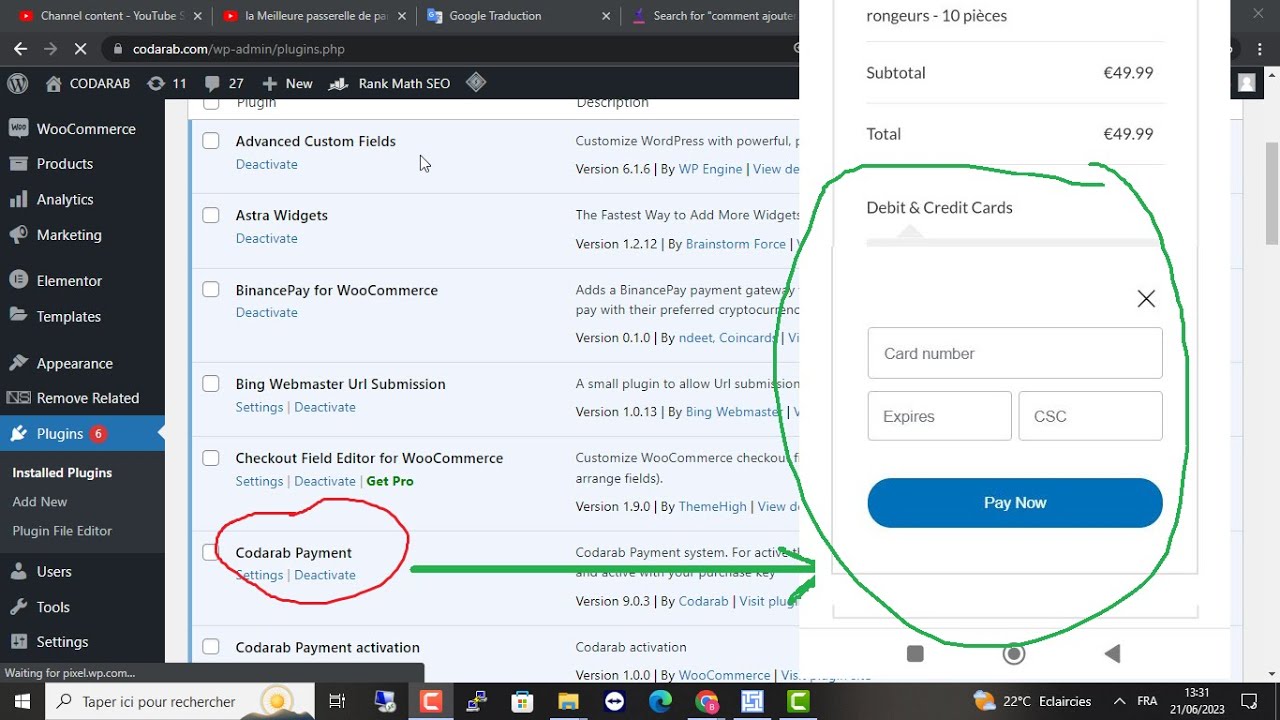The image size is (1280, 720).
Task: Close the card form with X
Action: coord(1146,298)
